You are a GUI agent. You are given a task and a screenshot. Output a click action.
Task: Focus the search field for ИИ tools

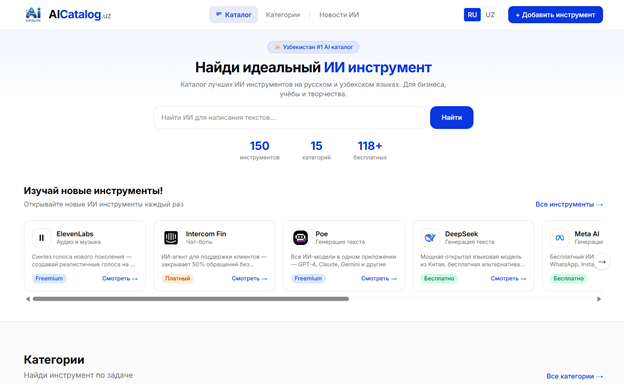(x=290, y=117)
